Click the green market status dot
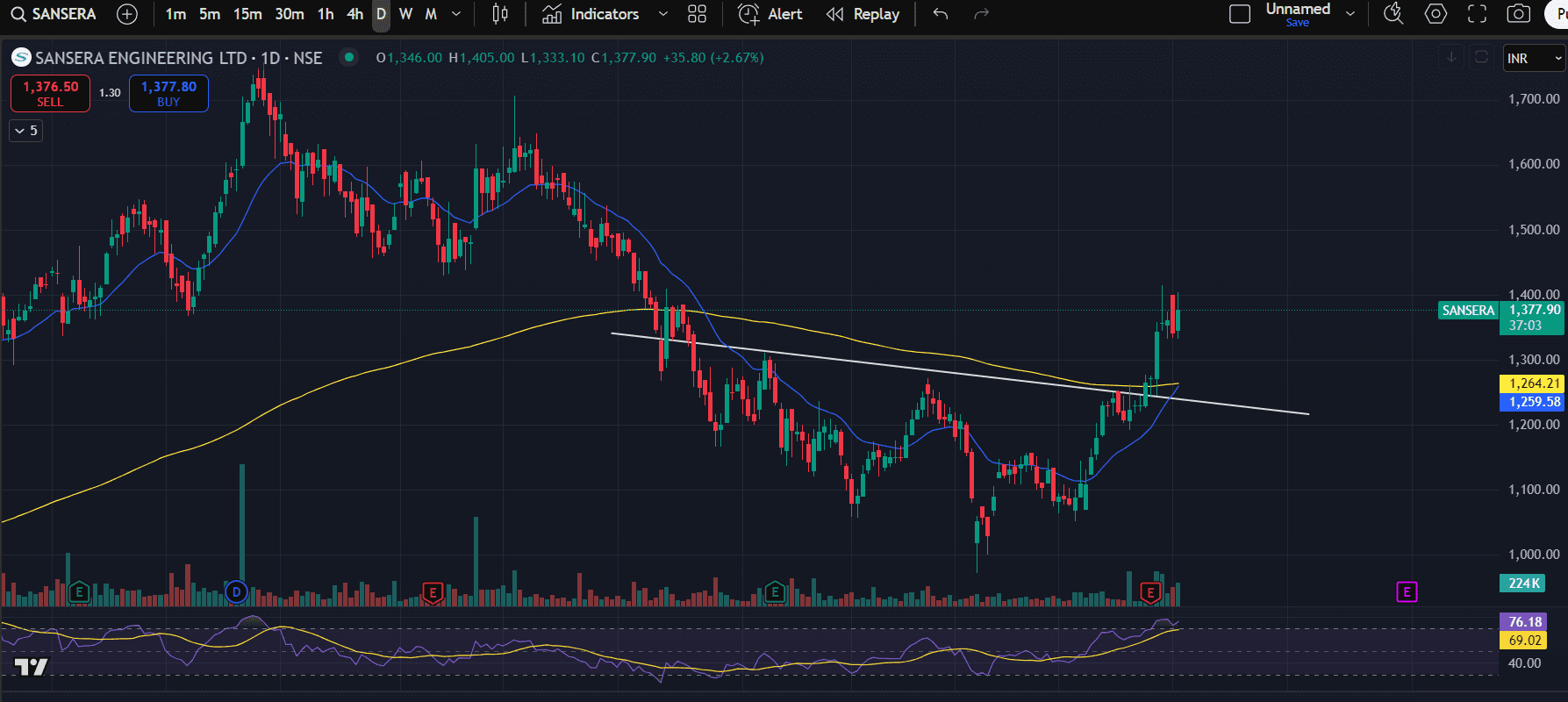Viewport: 1568px width, 702px height. pyautogui.click(x=349, y=58)
